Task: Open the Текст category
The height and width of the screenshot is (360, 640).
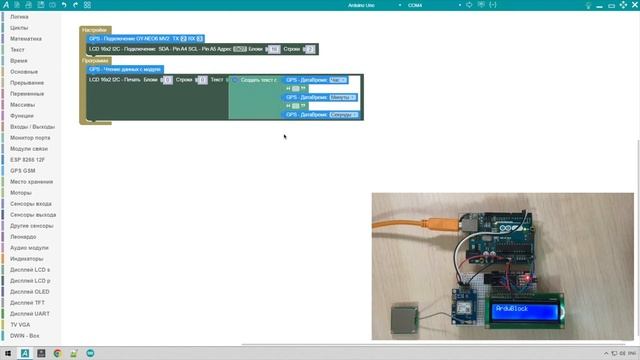Action: coord(17,50)
